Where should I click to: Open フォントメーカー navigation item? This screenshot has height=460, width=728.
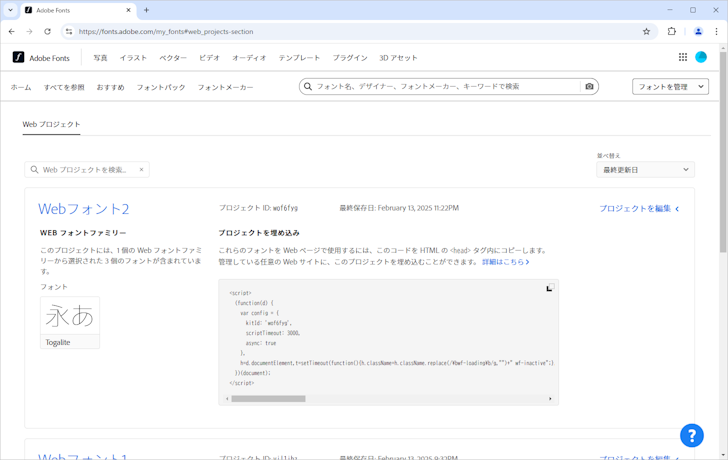click(225, 87)
